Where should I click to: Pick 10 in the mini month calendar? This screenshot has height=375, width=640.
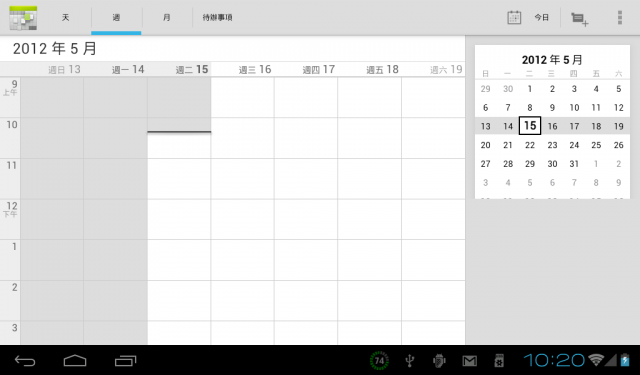[x=574, y=108]
